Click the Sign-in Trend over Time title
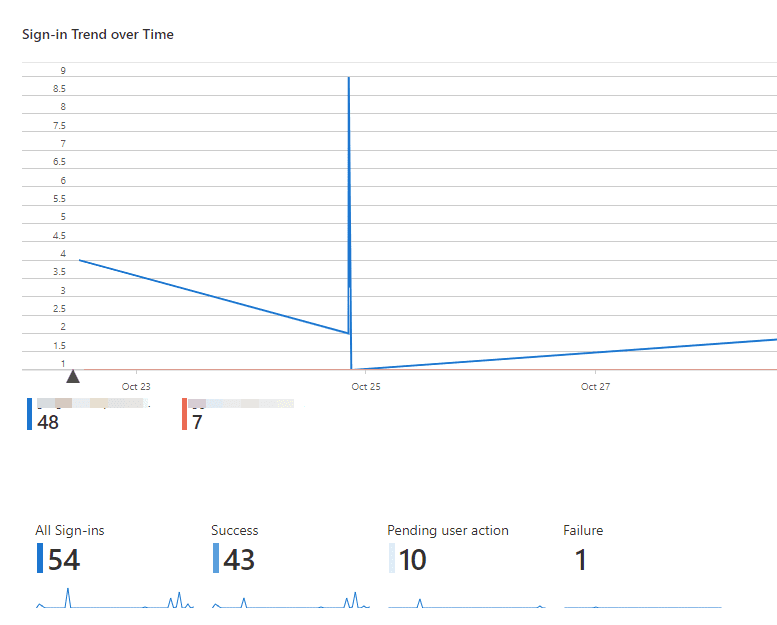The image size is (777, 625). (x=98, y=35)
